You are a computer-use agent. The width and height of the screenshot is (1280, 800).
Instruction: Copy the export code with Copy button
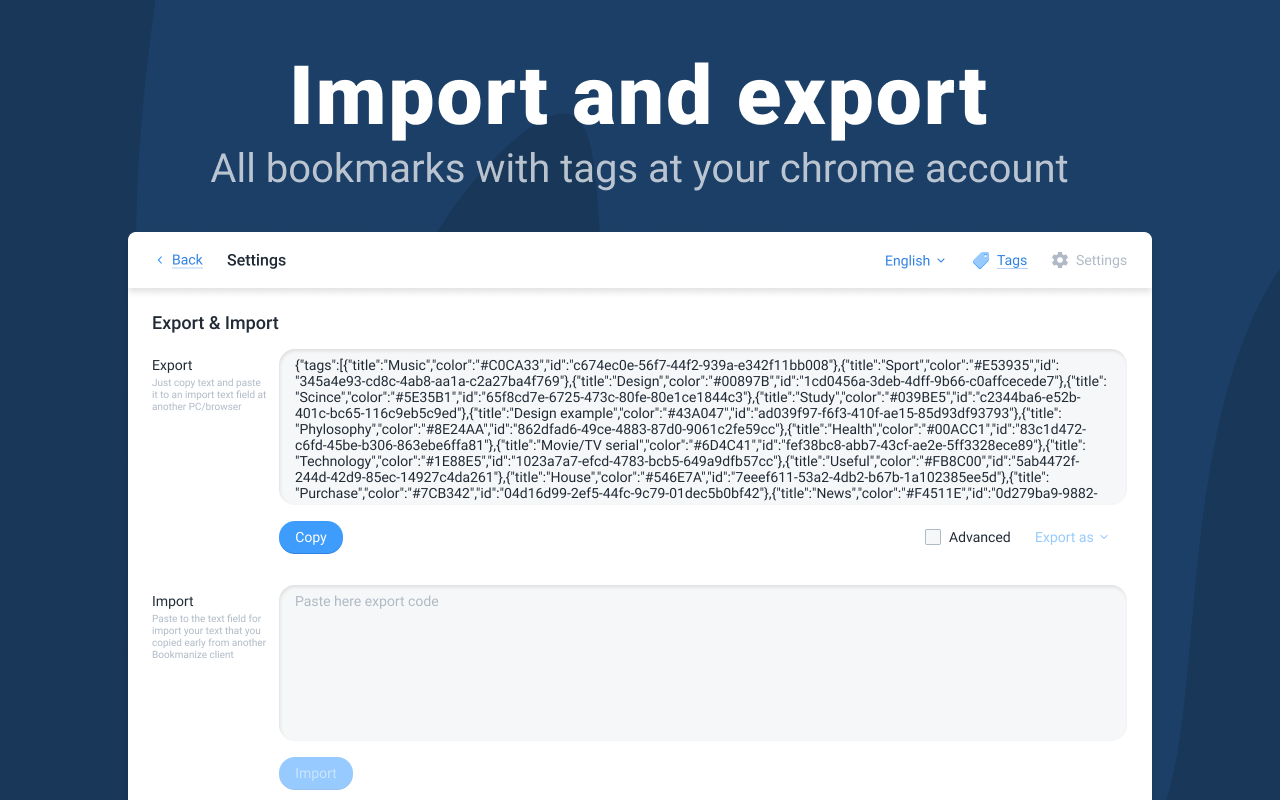(311, 537)
